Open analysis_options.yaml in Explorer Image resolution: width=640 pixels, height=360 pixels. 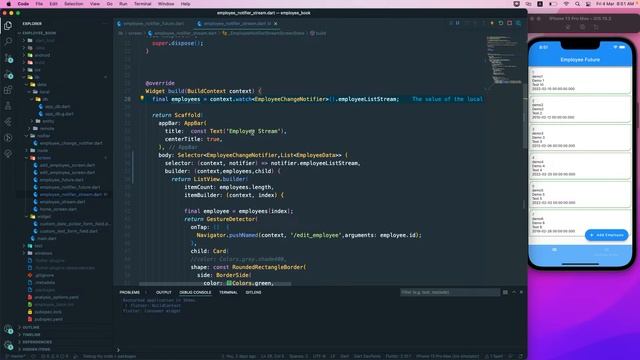pos(56,298)
